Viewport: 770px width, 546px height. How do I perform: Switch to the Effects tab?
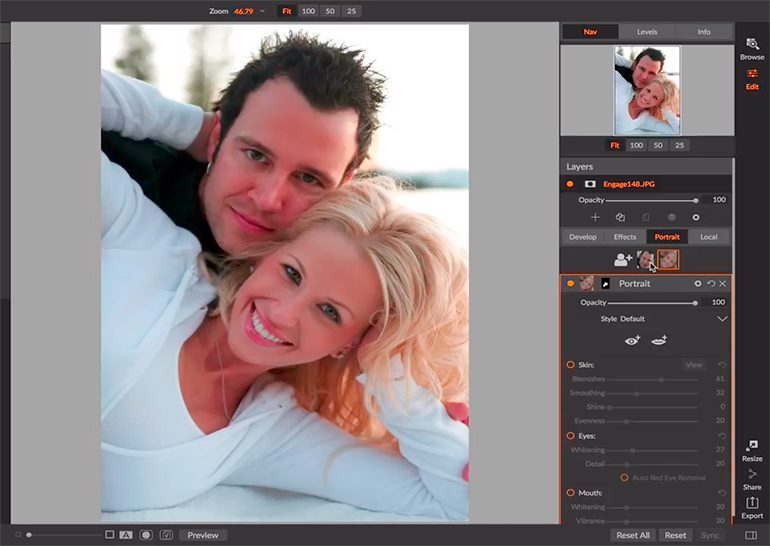click(625, 237)
